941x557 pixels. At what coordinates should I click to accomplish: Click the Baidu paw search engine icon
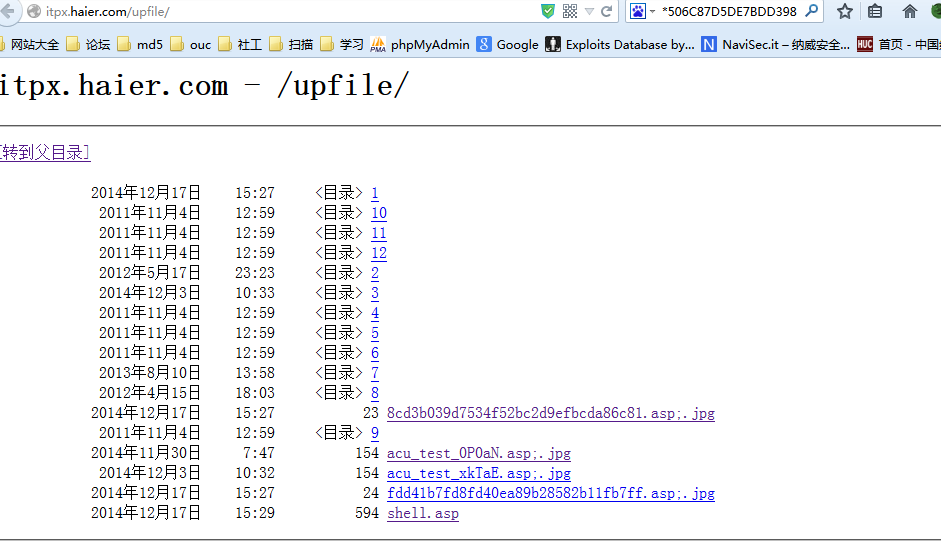click(637, 11)
